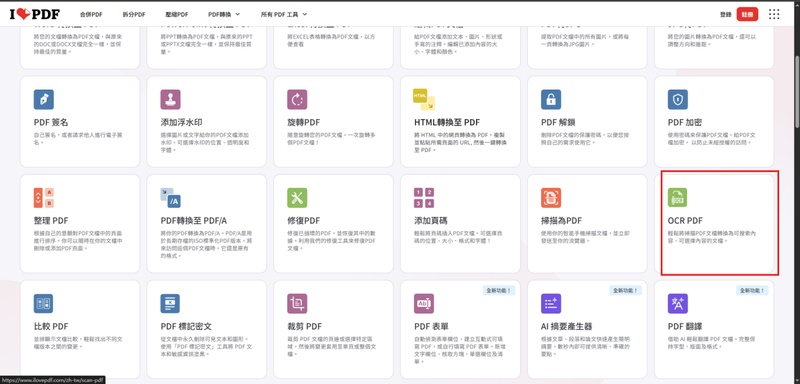
Task: Open the PDF 翻譯 title link
Action: [x=685, y=326]
